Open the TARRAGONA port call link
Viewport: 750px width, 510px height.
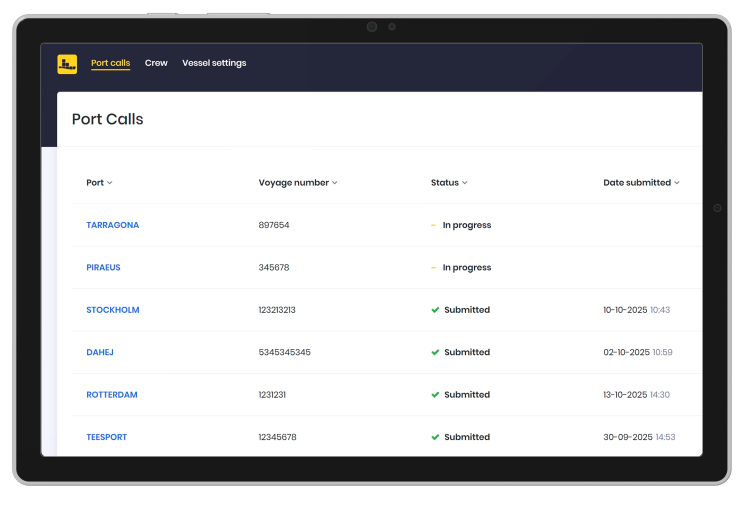(113, 225)
